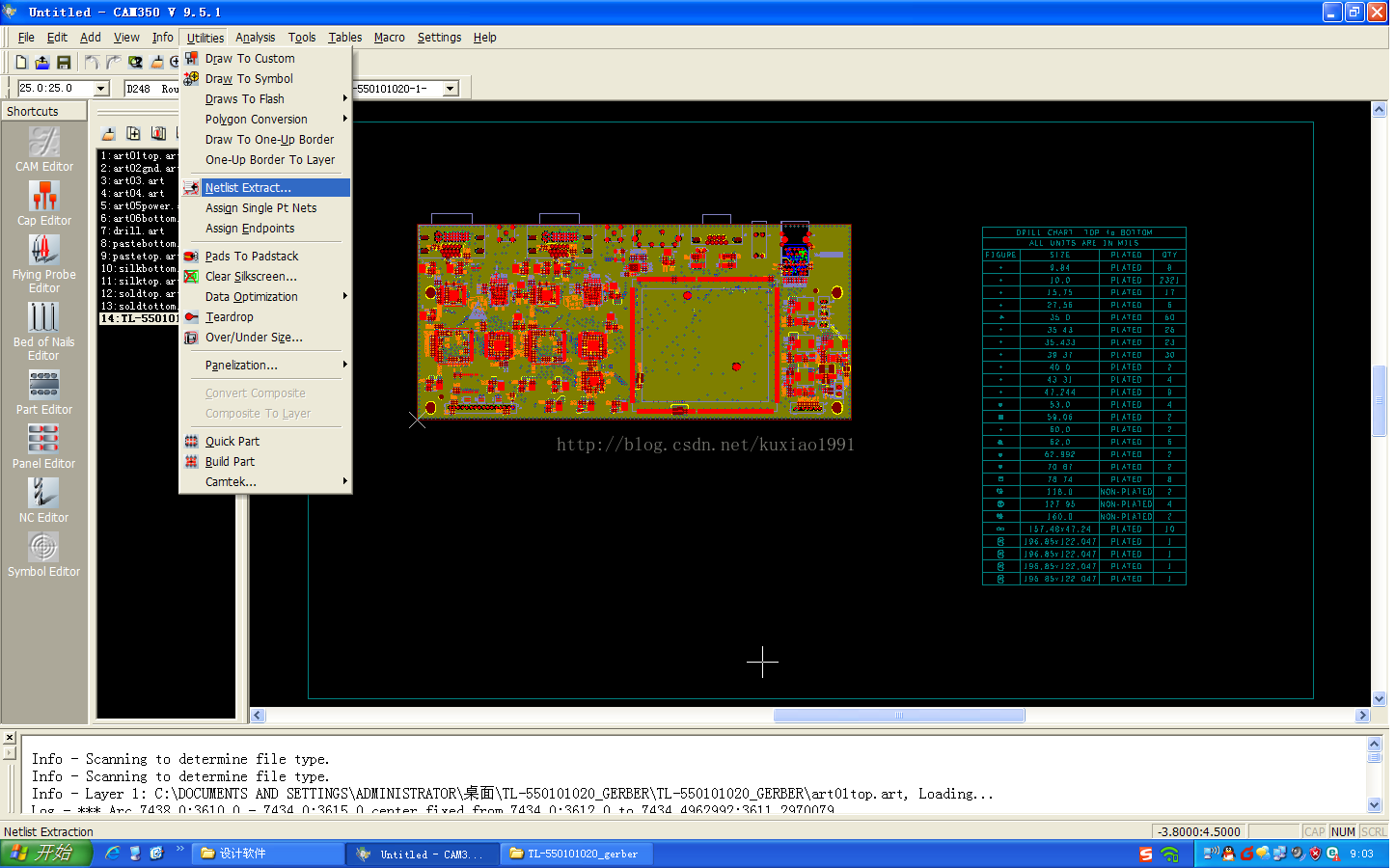
Task: Switch to TL-550101020_gerber taskbar window
Action: tap(577, 854)
